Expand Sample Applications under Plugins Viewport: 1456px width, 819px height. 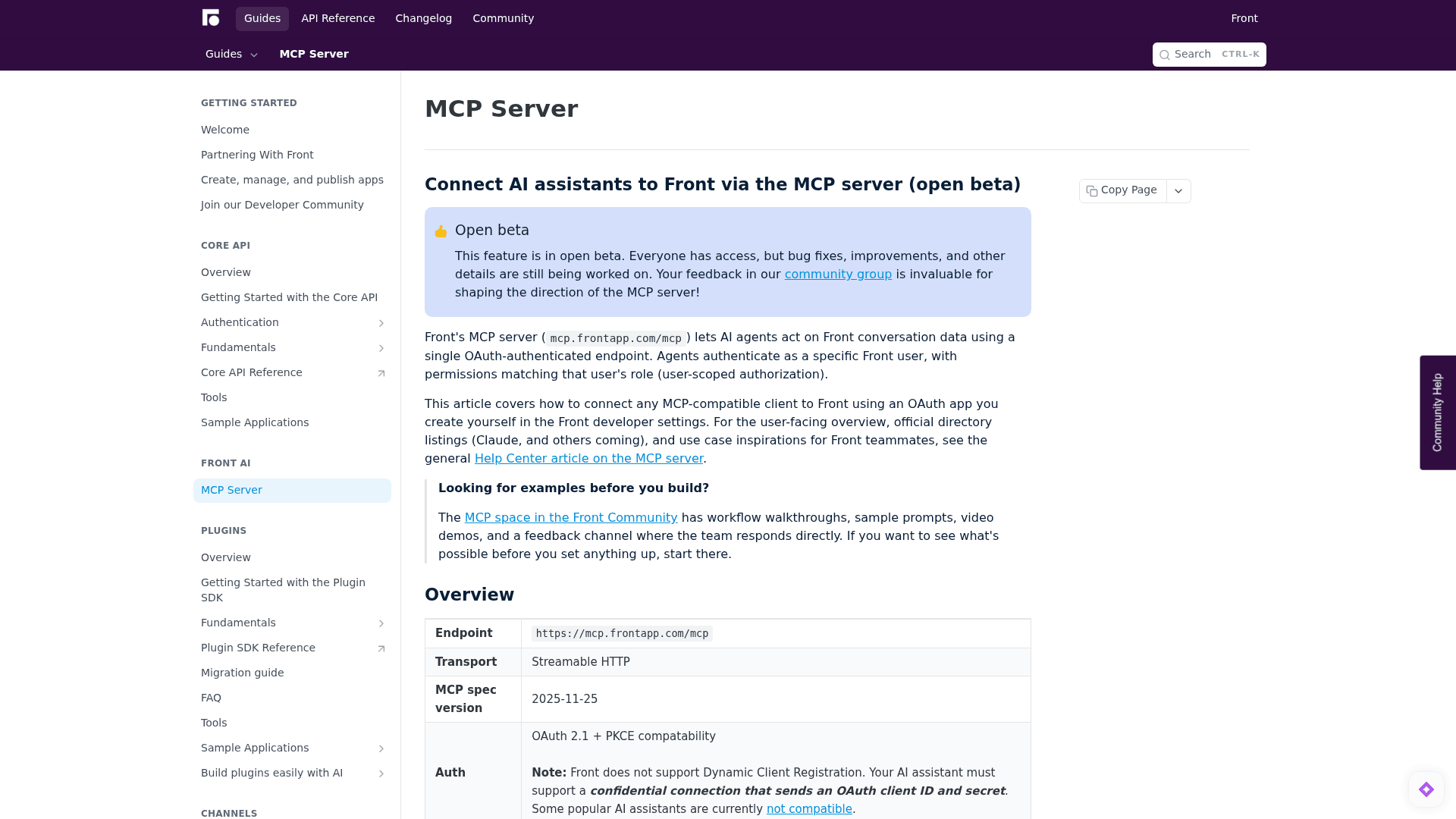point(381,748)
